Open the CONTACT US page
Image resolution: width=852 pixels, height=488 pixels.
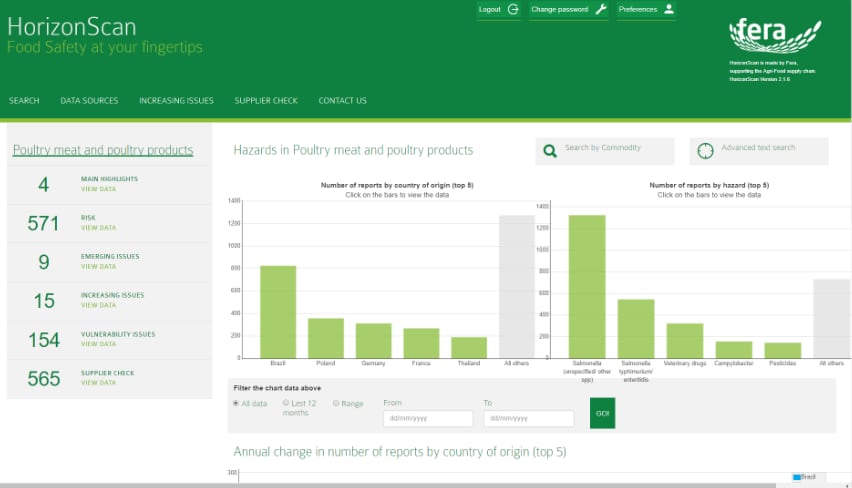pos(342,101)
